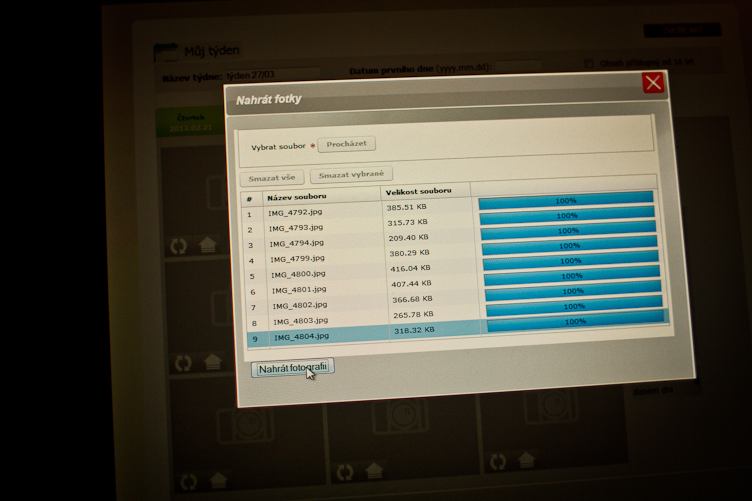Click the Procházet browse button
The height and width of the screenshot is (501, 752).
[x=346, y=144]
